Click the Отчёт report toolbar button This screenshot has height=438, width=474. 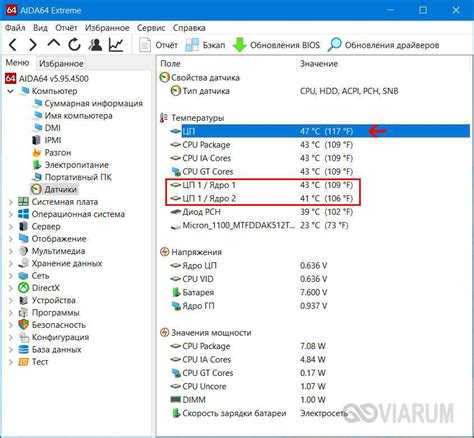158,45
